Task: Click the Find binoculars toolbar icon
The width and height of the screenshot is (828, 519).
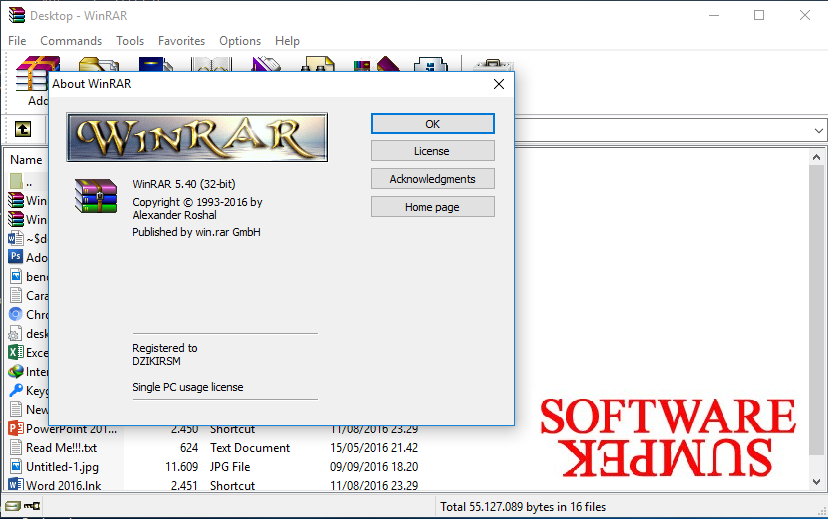Action: 317,64
